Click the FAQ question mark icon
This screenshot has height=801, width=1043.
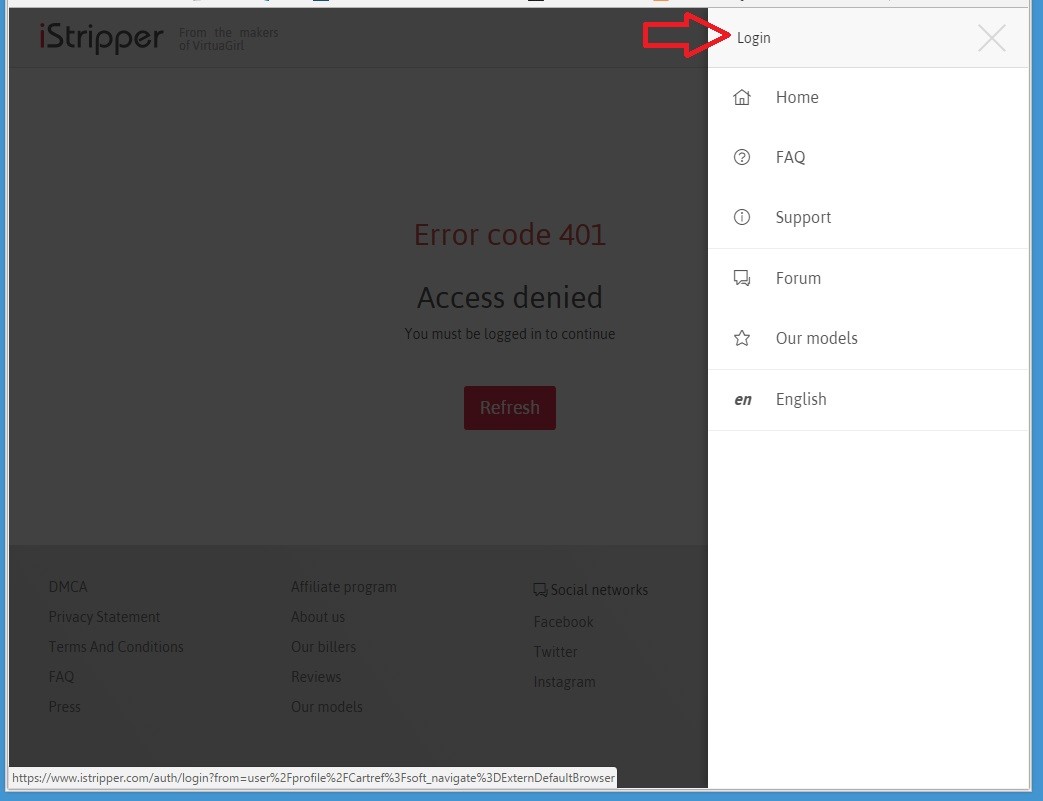pyautogui.click(x=742, y=157)
